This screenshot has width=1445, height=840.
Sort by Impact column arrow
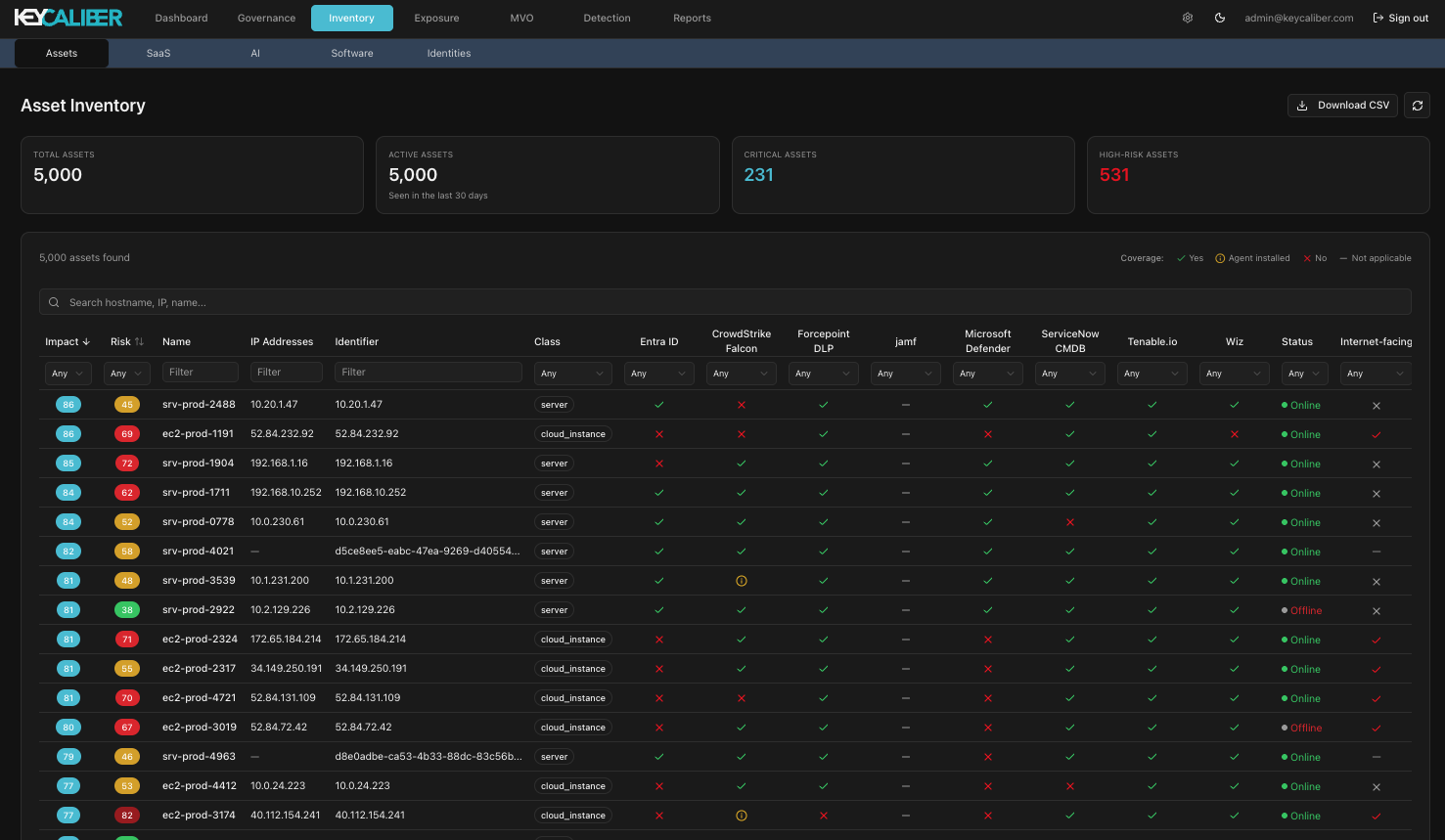tap(86, 341)
